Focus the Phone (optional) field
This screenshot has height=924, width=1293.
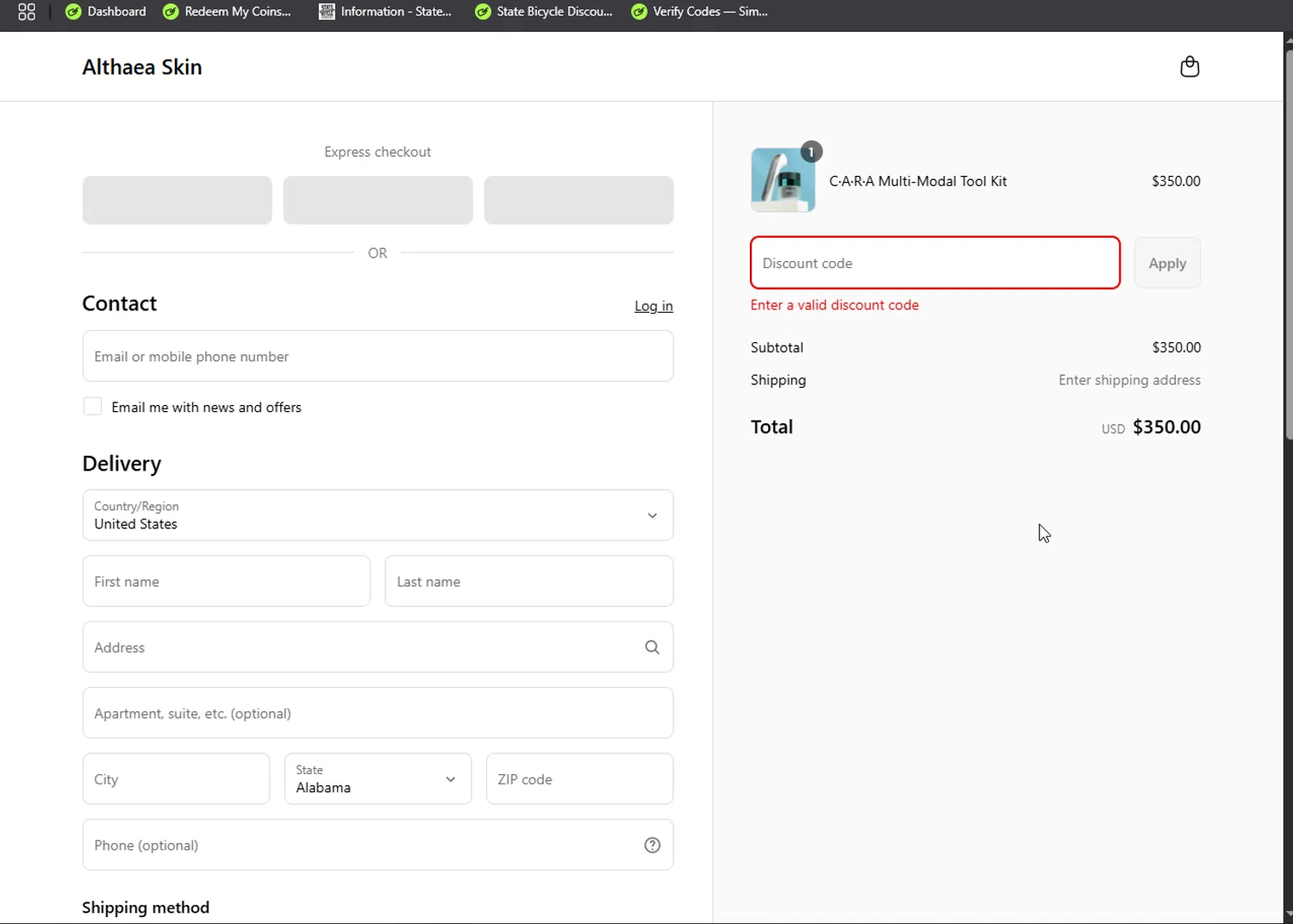[x=378, y=845]
